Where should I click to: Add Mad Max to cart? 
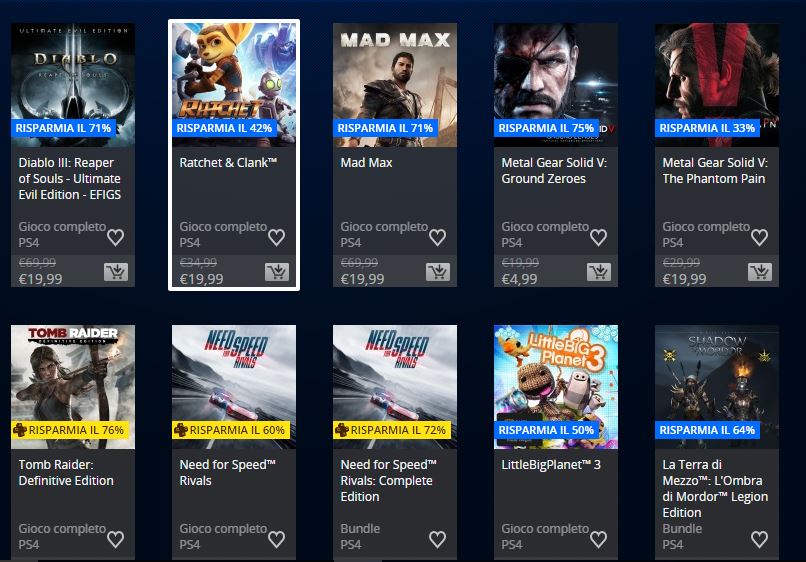tap(438, 271)
